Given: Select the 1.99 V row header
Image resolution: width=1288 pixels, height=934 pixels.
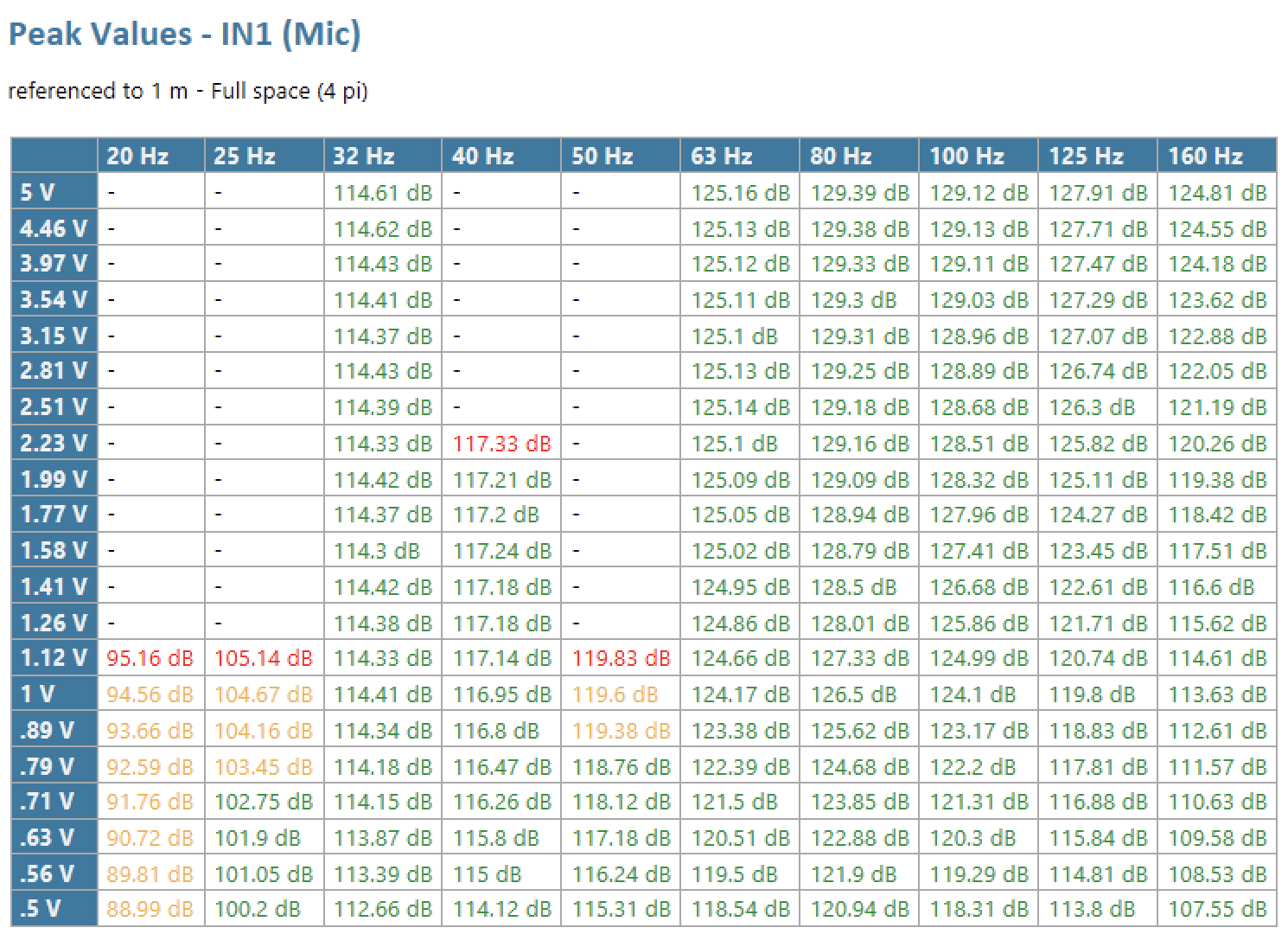Looking at the screenshot, I should [x=54, y=479].
